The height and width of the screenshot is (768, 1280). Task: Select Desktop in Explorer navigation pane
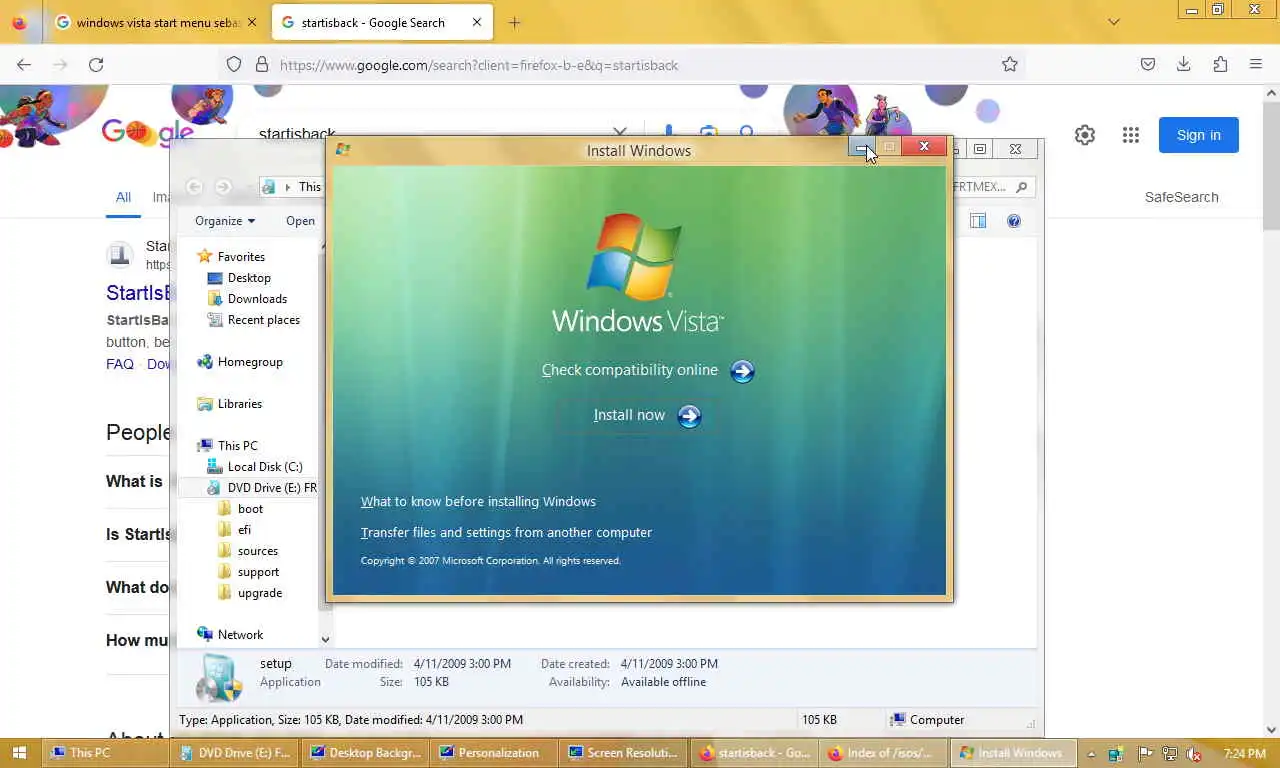coord(249,278)
